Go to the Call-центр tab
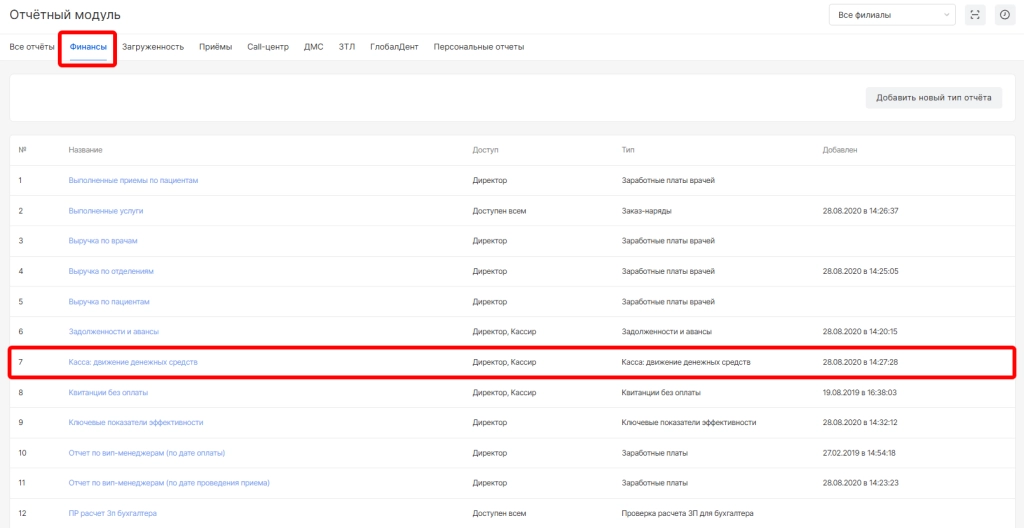This screenshot has width=1024, height=528. click(x=270, y=47)
